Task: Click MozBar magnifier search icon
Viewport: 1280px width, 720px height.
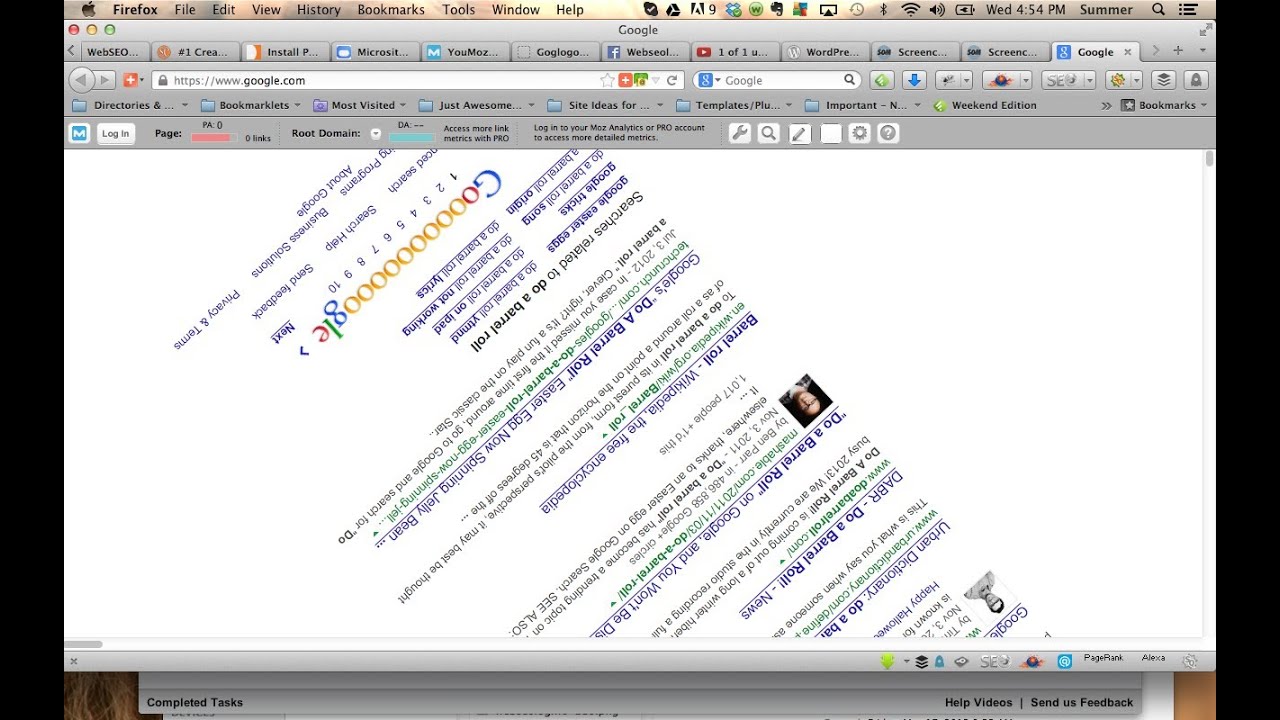Action: pos(769,133)
